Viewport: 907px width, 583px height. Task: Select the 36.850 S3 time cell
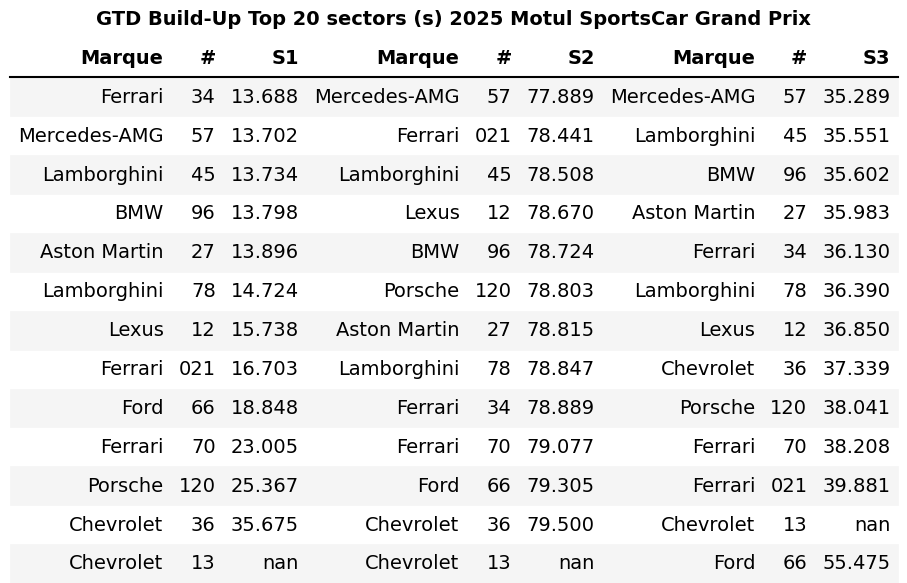(x=856, y=330)
